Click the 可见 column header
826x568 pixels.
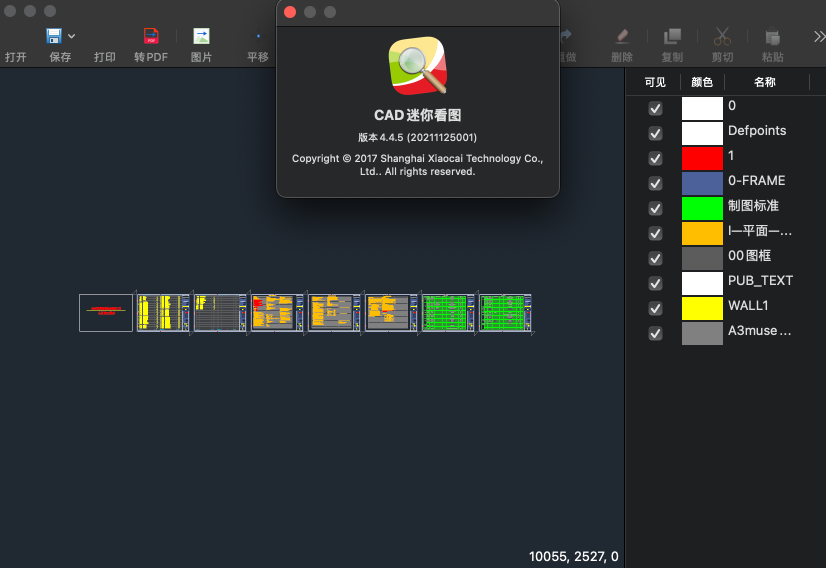coord(655,82)
